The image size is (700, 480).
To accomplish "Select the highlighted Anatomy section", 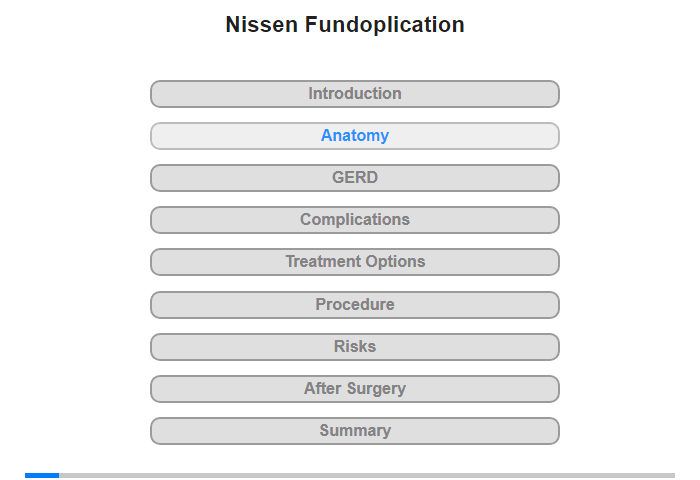I will [355, 136].
